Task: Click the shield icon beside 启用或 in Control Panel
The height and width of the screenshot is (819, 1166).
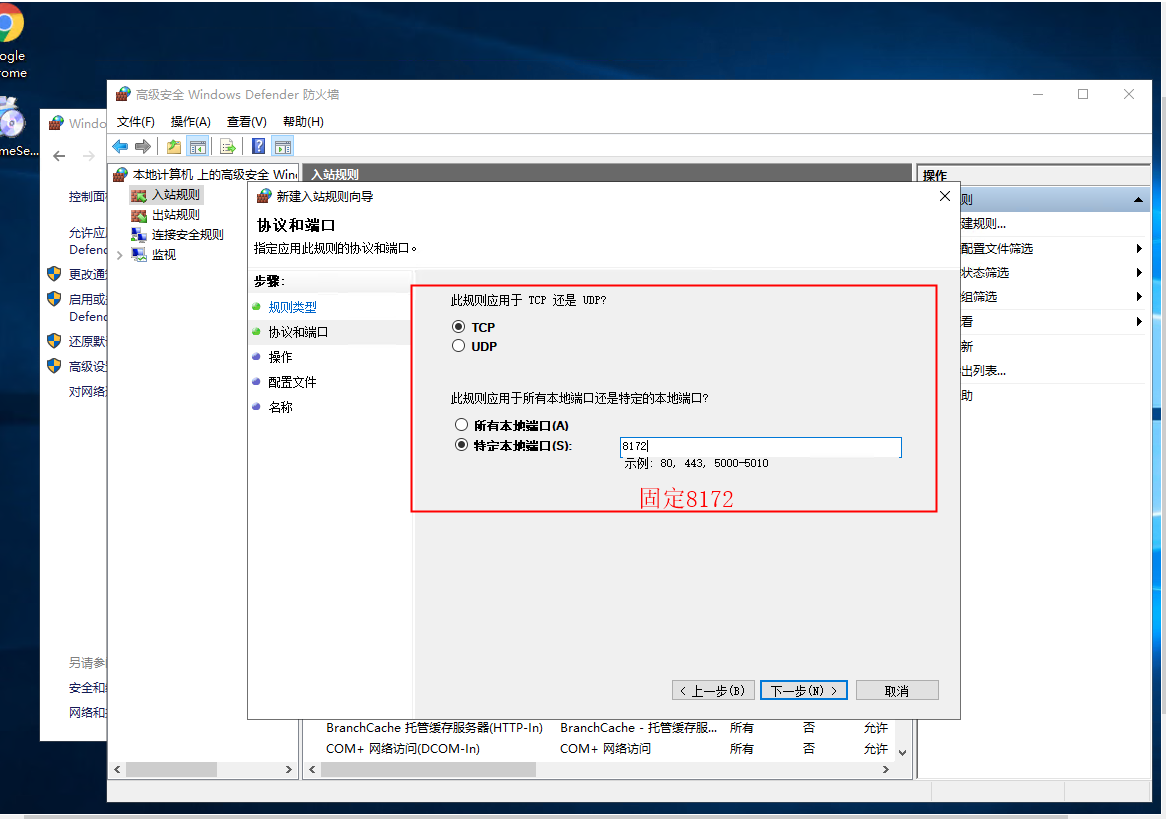Action: pyautogui.click(x=54, y=299)
